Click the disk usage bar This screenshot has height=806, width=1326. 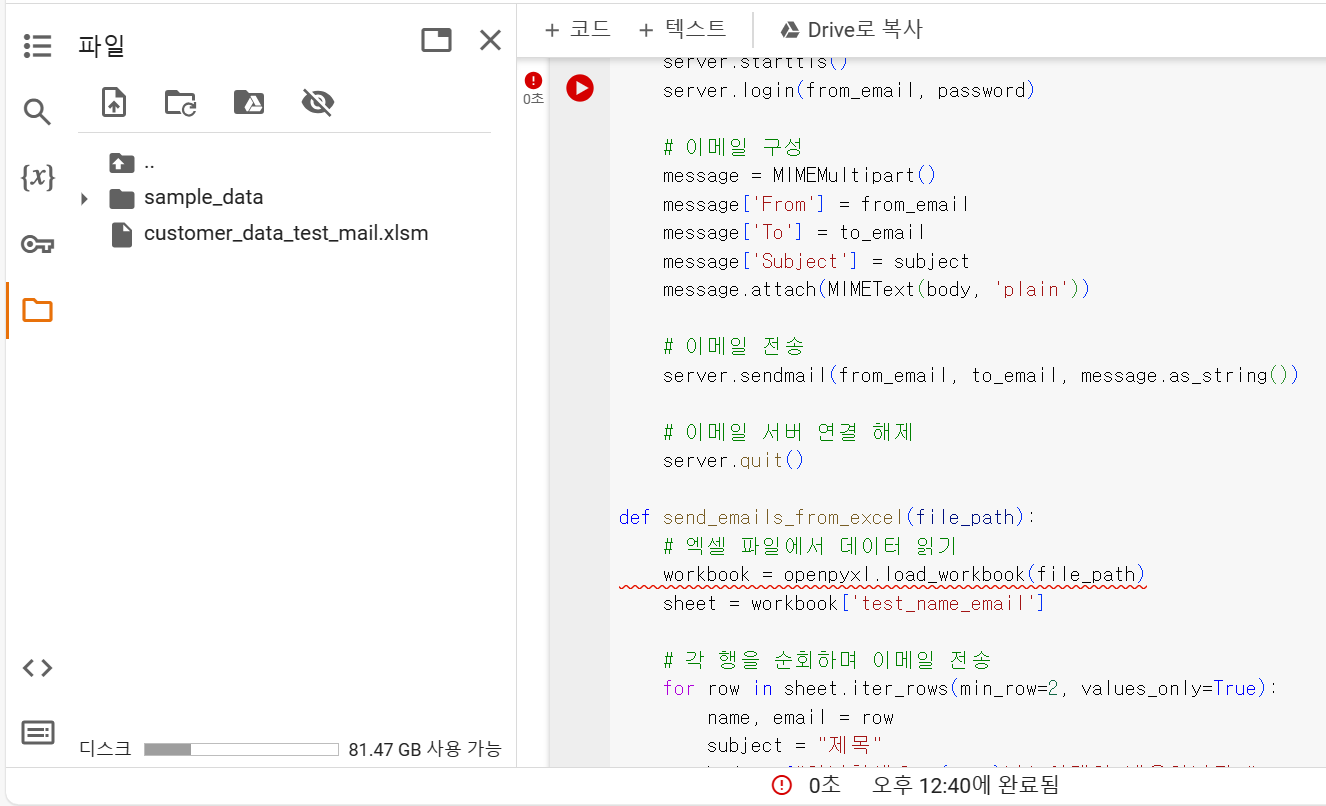(241, 749)
